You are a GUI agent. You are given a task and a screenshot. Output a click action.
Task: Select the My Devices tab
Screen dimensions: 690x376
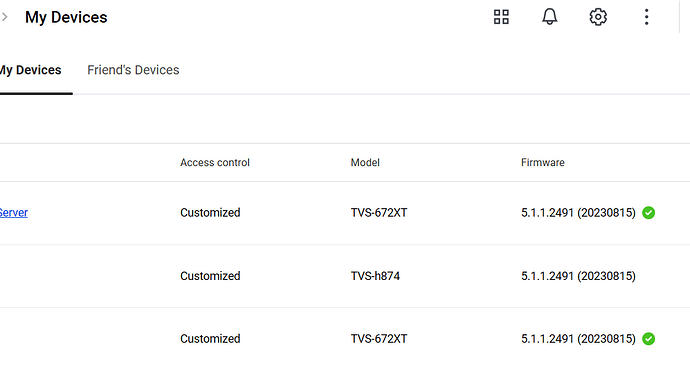coord(30,70)
